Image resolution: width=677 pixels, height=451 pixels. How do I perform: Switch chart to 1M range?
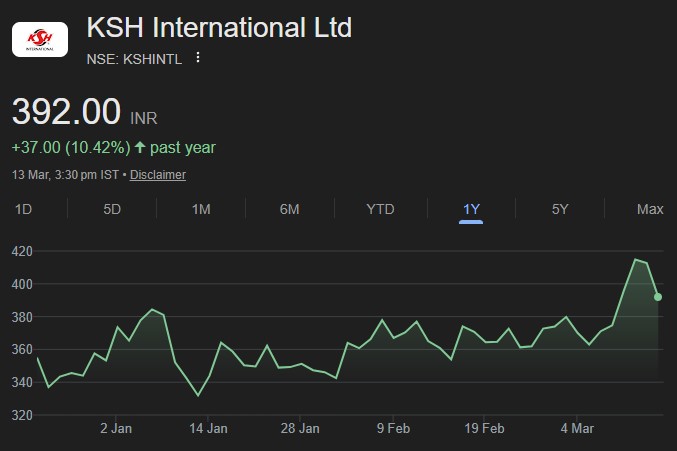[x=201, y=209]
